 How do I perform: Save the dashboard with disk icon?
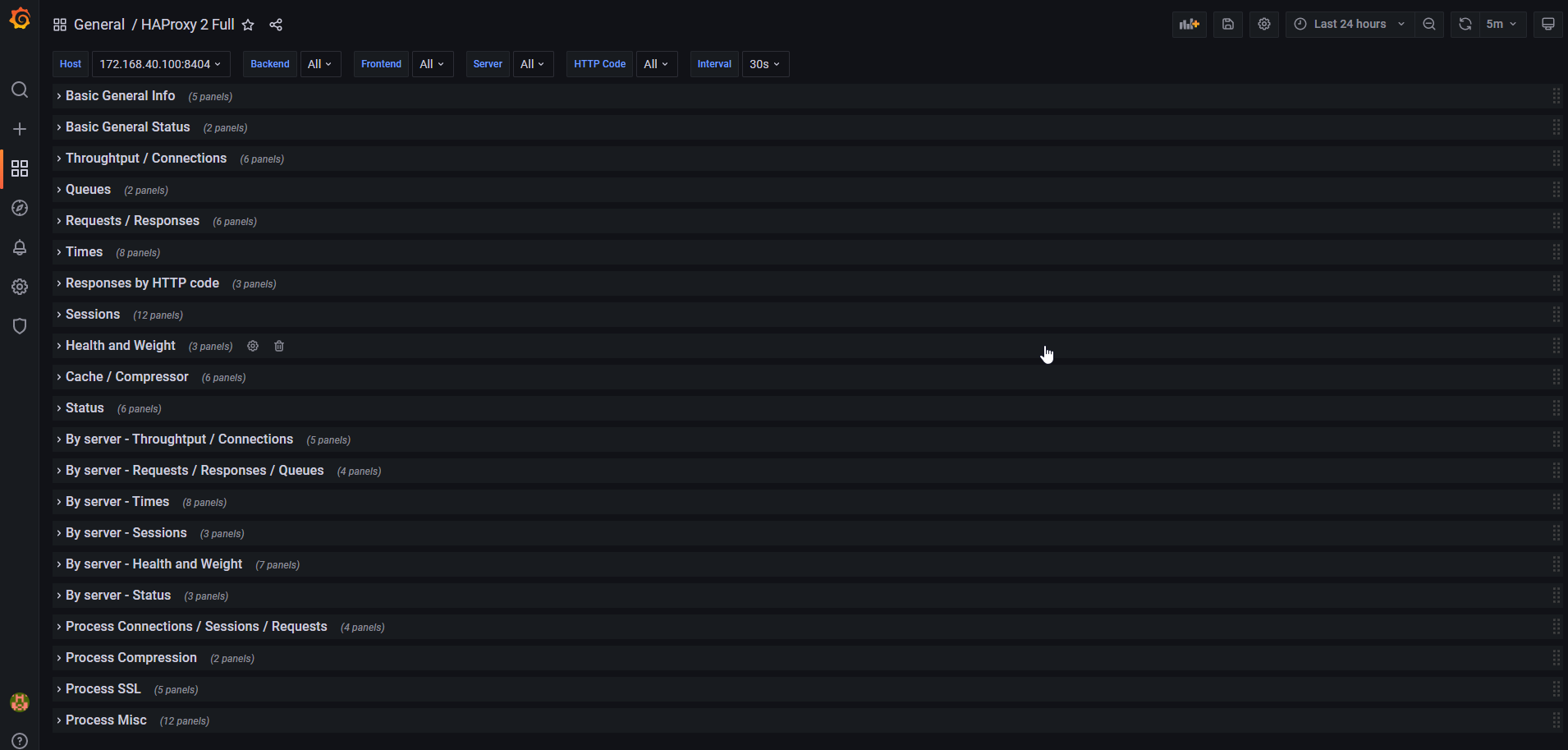point(1228,24)
